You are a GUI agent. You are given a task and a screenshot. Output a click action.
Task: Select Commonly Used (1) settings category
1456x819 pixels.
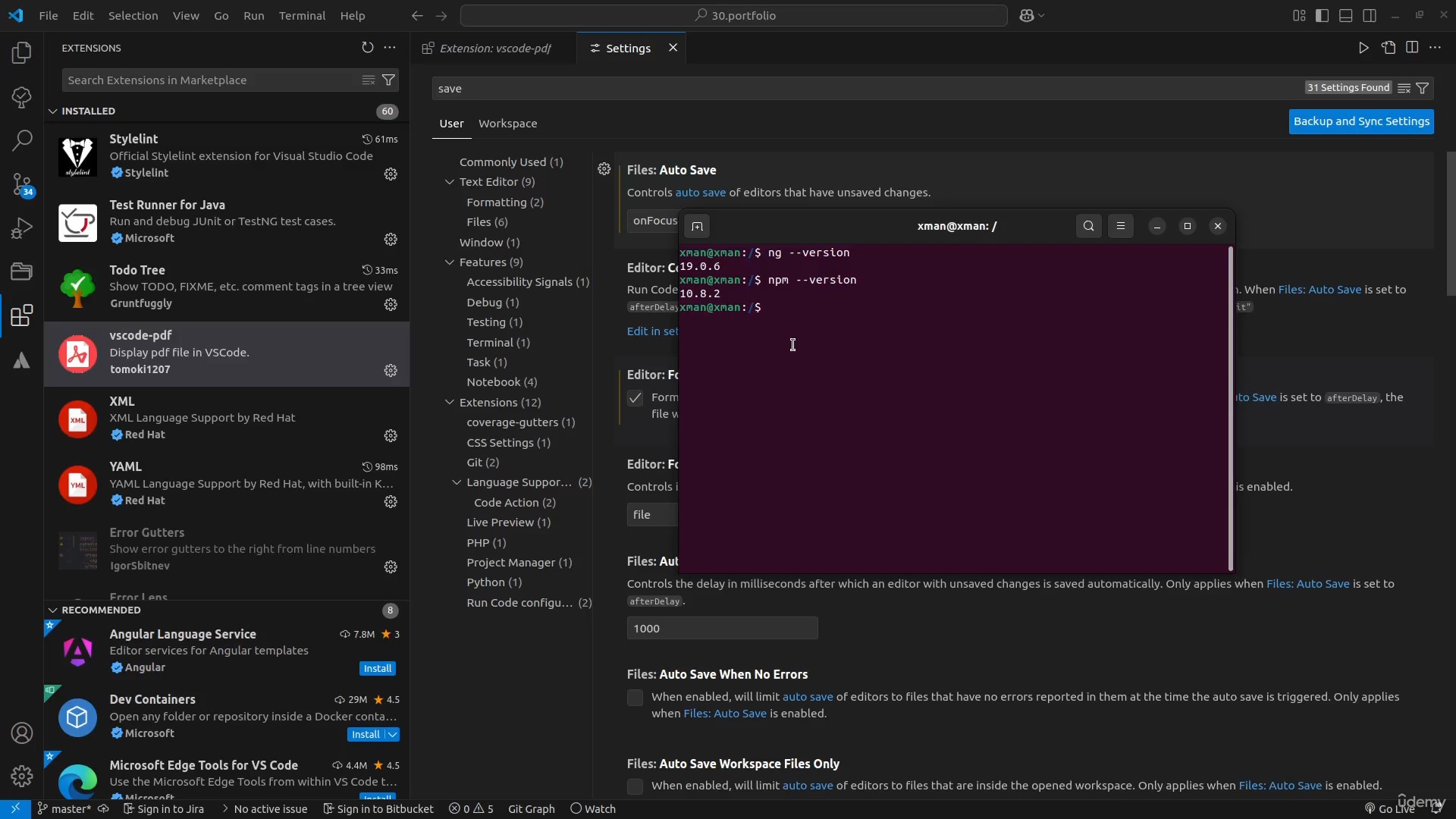click(x=511, y=162)
